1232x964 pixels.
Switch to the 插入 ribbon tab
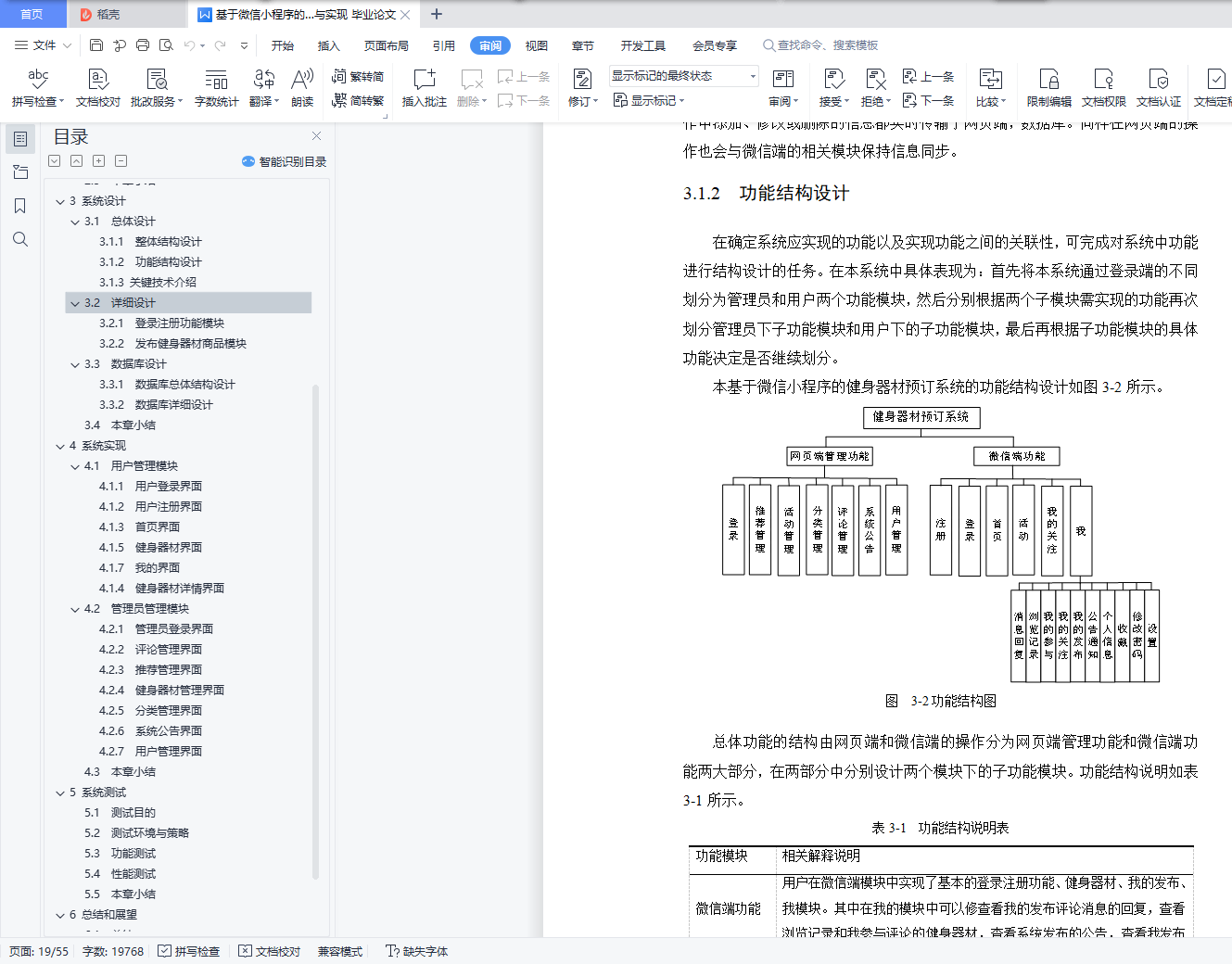[x=329, y=45]
